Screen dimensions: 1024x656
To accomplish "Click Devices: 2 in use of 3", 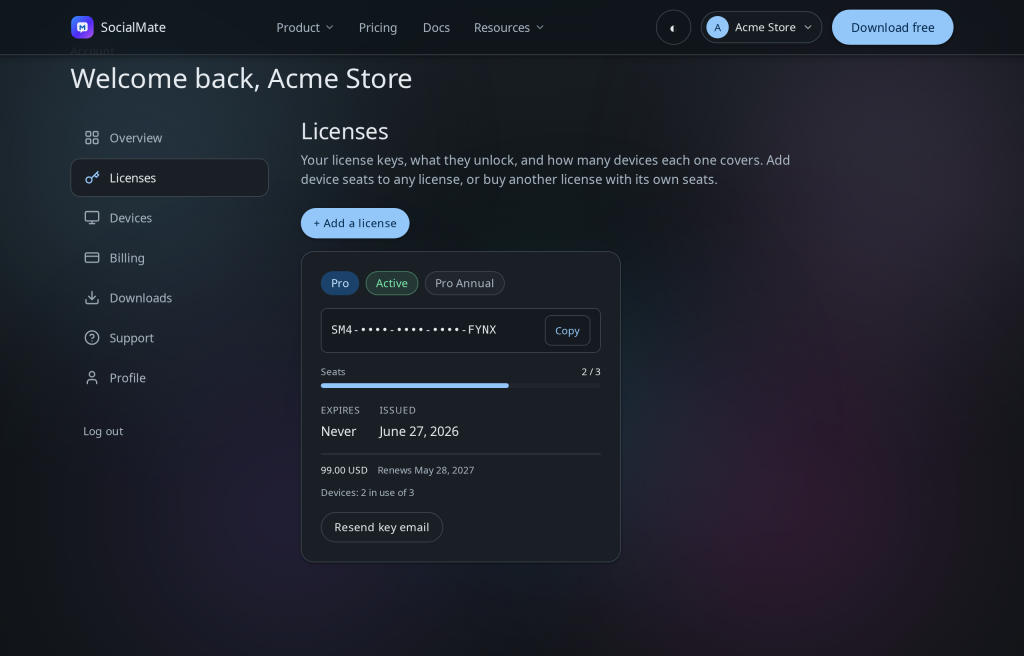I will 367,493.
